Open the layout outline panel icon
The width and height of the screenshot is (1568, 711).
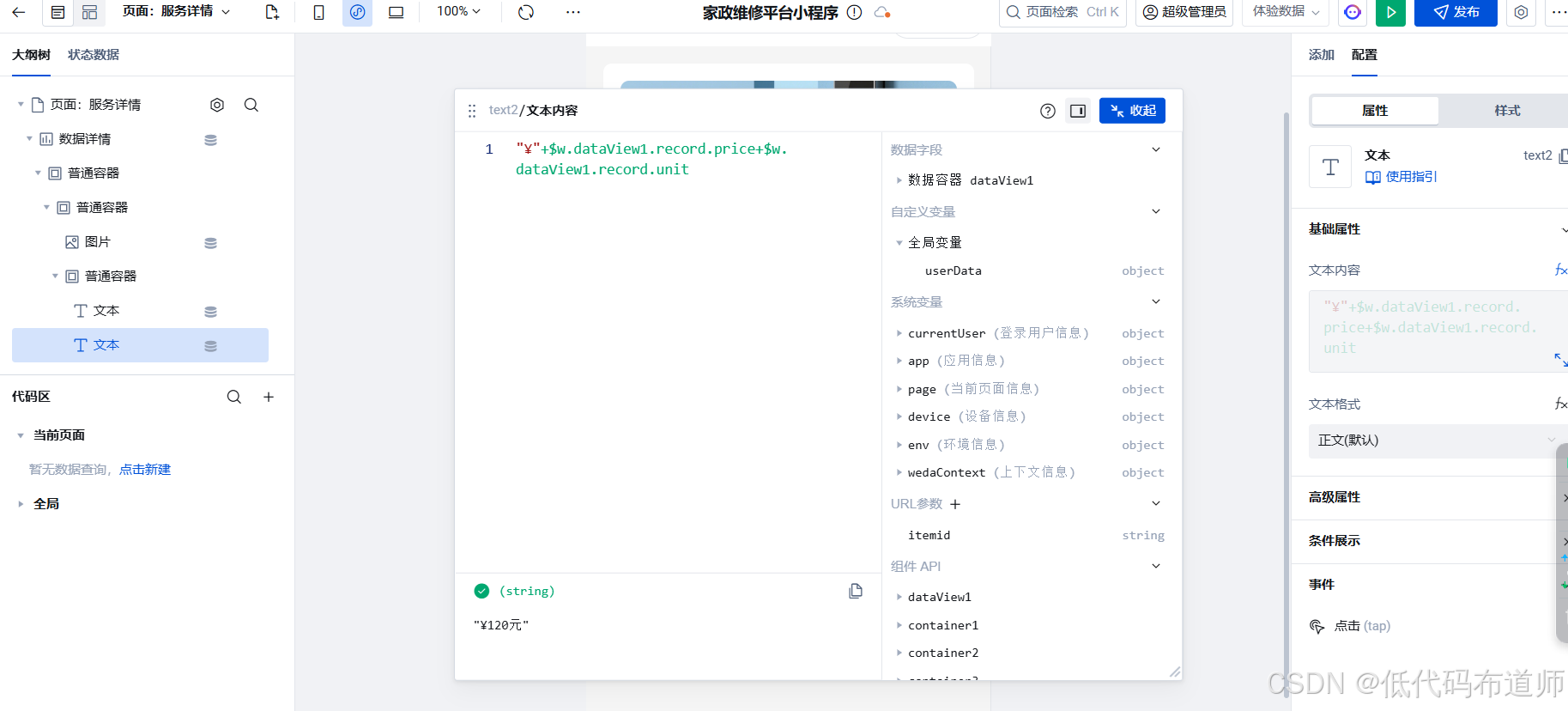89,12
